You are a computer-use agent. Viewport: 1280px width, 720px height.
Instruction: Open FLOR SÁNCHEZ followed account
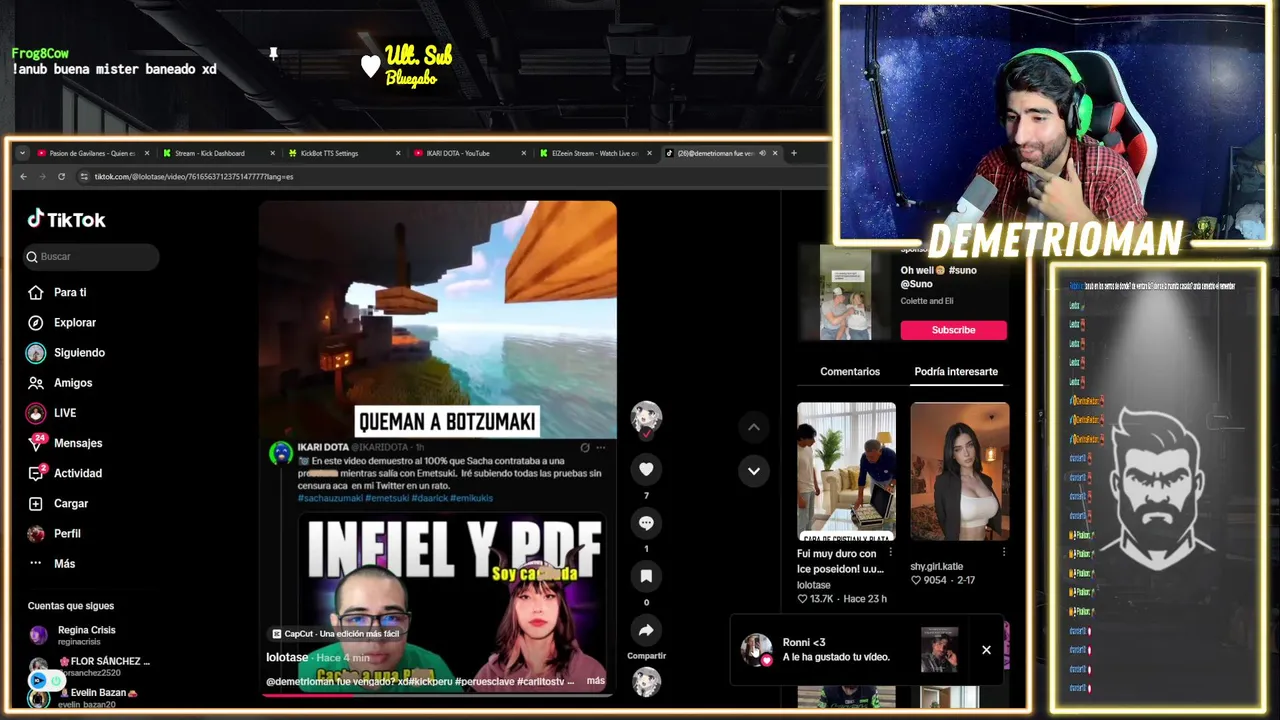(90, 666)
